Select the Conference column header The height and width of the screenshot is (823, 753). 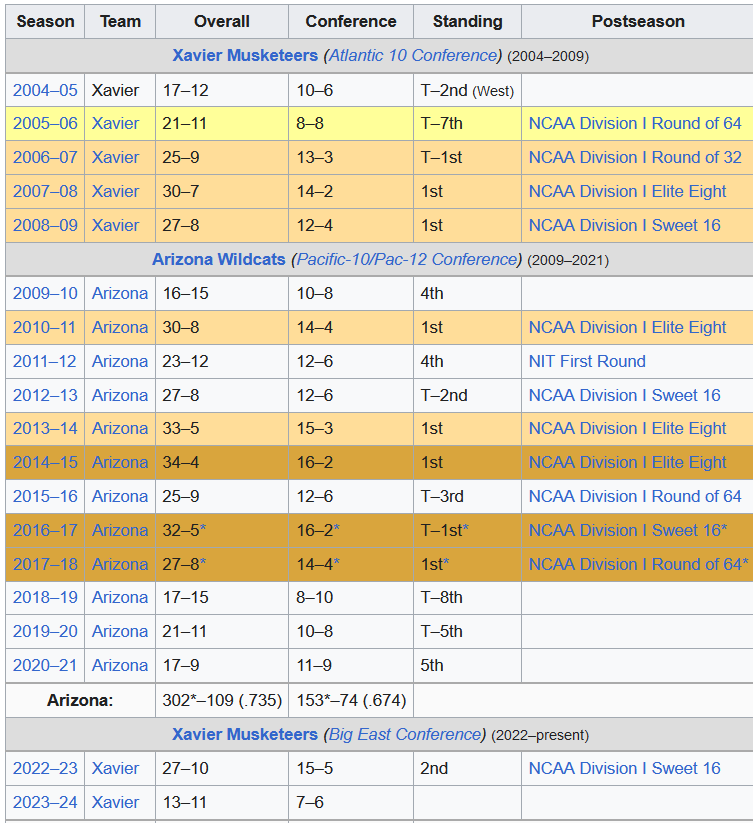click(351, 22)
